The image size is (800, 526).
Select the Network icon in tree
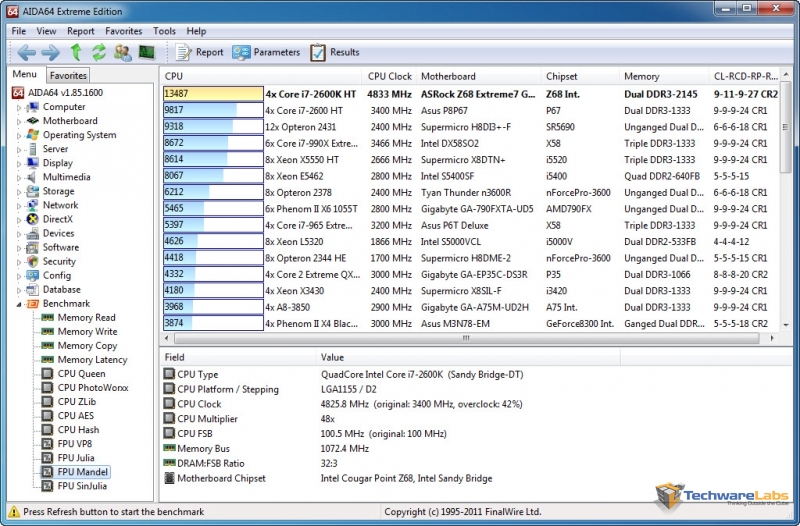click(x=33, y=205)
